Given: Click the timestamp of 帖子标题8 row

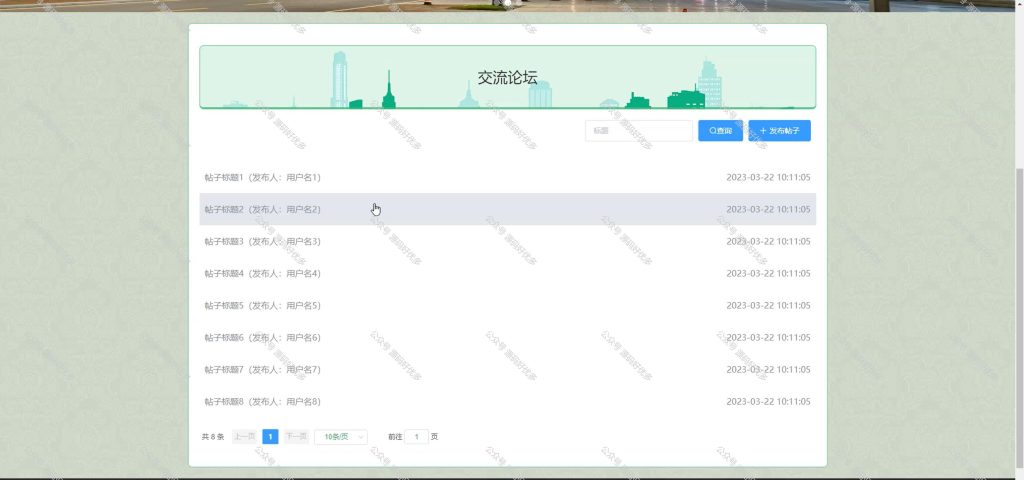Looking at the screenshot, I should (x=768, y=401).
